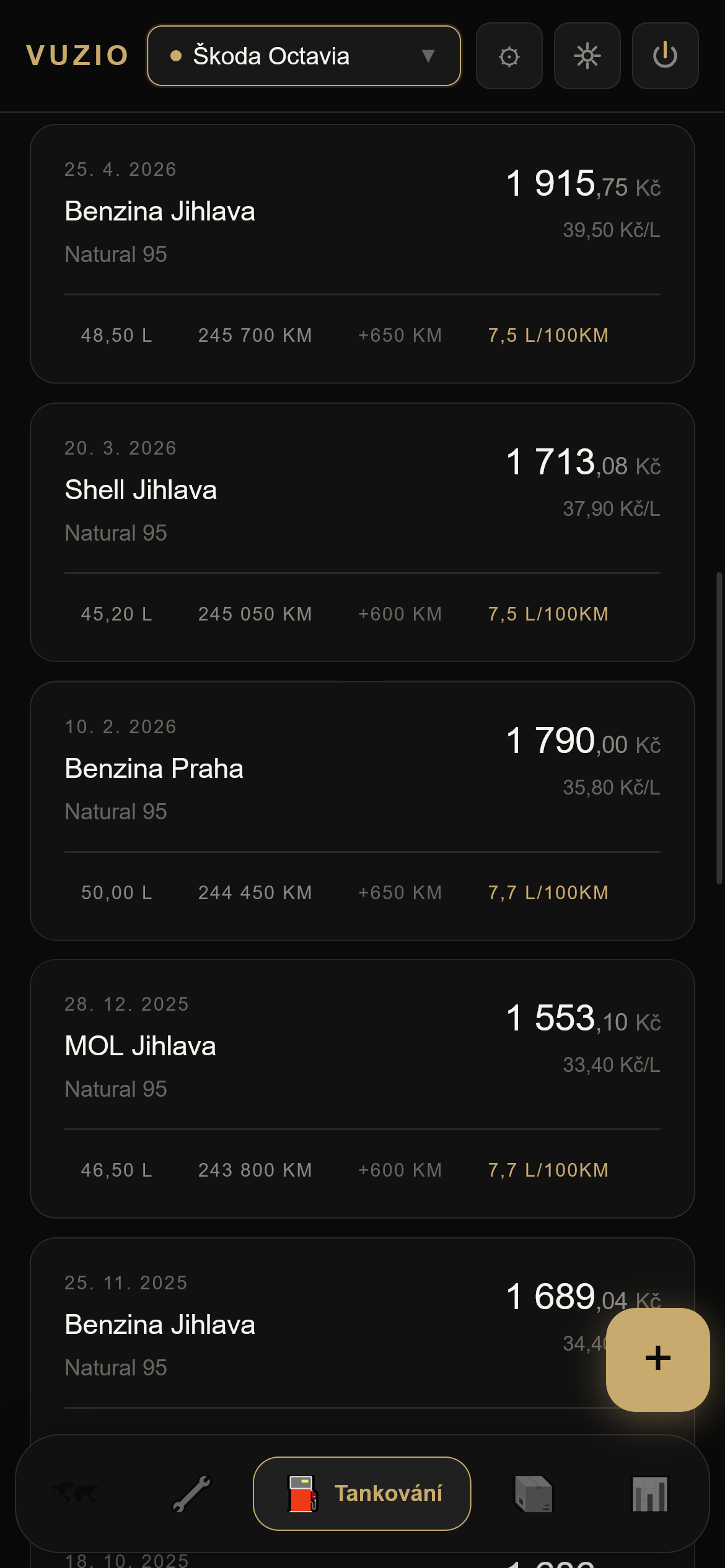This screenshot has height=1568, width=725.
Task: Click the 1 713,08 Kč price
Action: [582, 463]
